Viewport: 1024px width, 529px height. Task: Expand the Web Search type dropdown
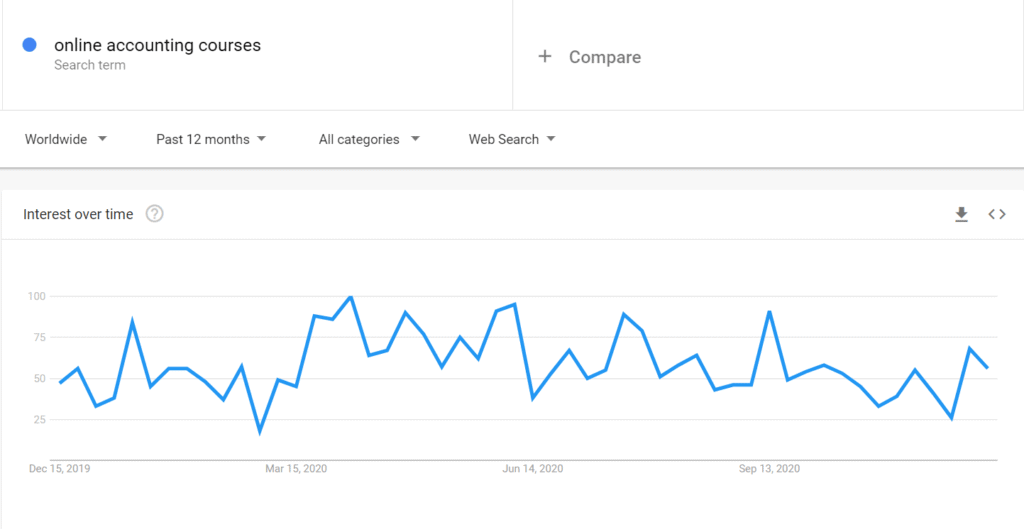[512, 139]
